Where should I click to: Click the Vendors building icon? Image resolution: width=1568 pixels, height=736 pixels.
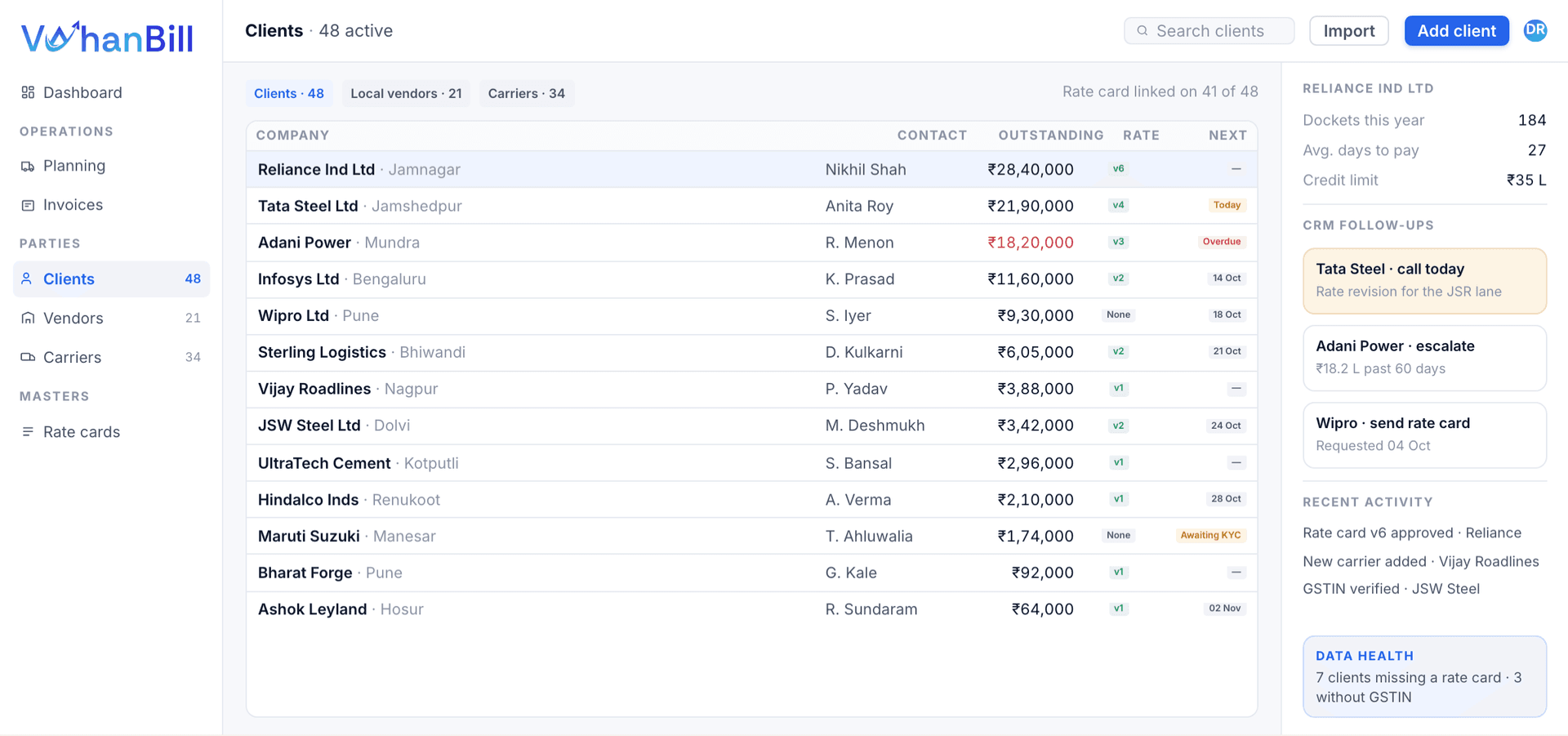tap(28, 318)
